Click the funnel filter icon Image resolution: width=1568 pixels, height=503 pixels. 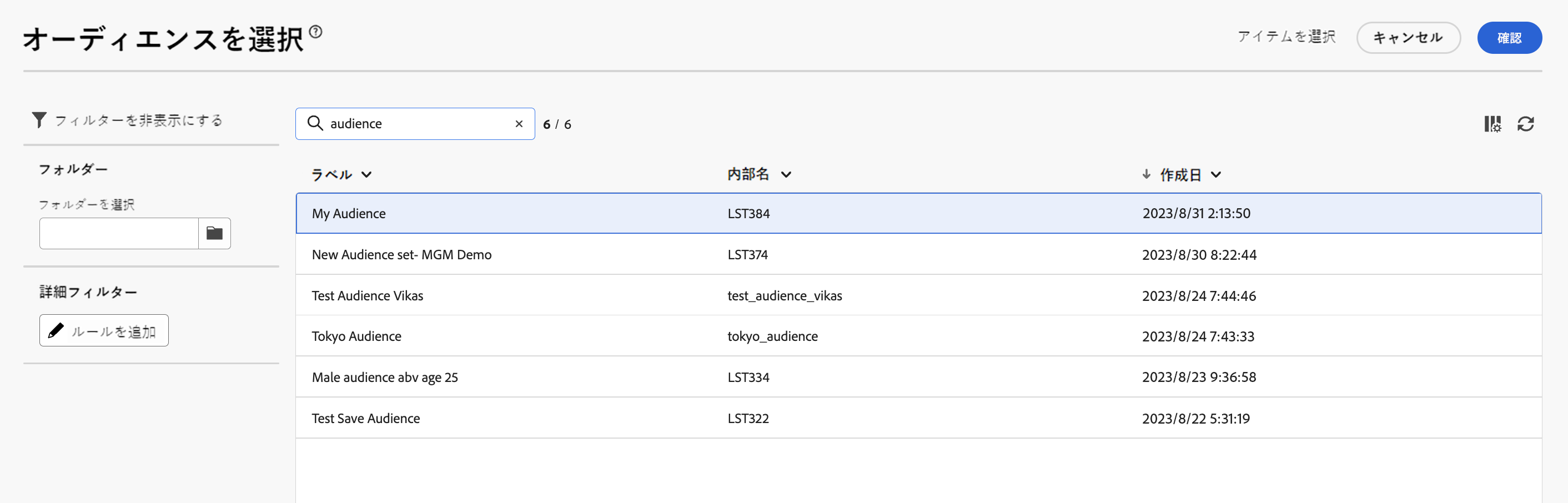pos(39,120)
